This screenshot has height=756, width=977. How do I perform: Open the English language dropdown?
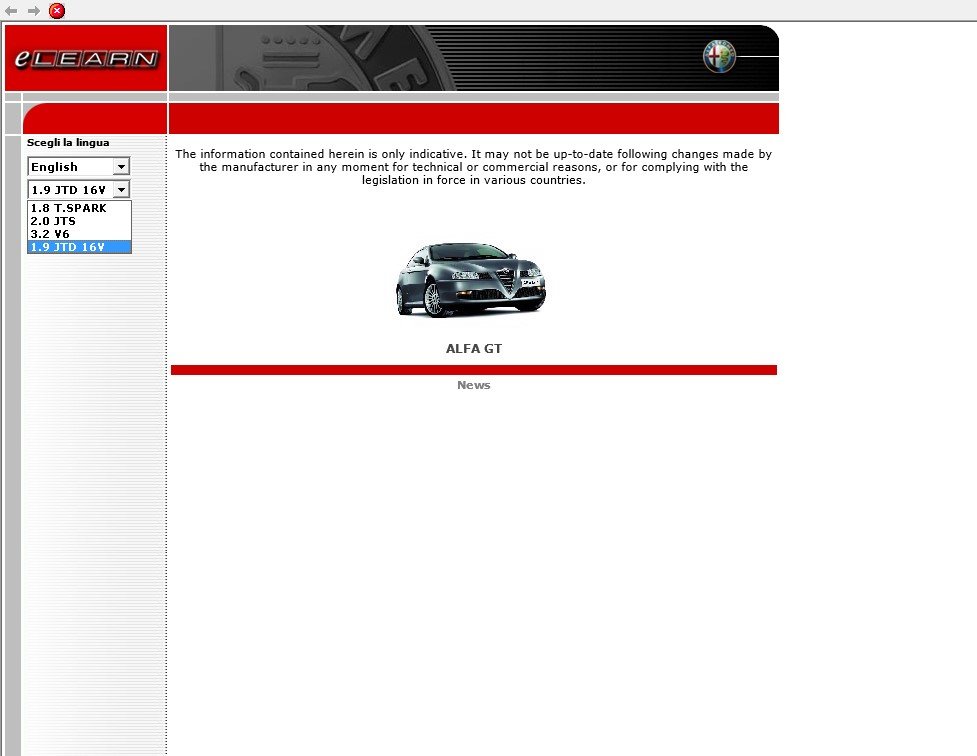coord(79,166)
